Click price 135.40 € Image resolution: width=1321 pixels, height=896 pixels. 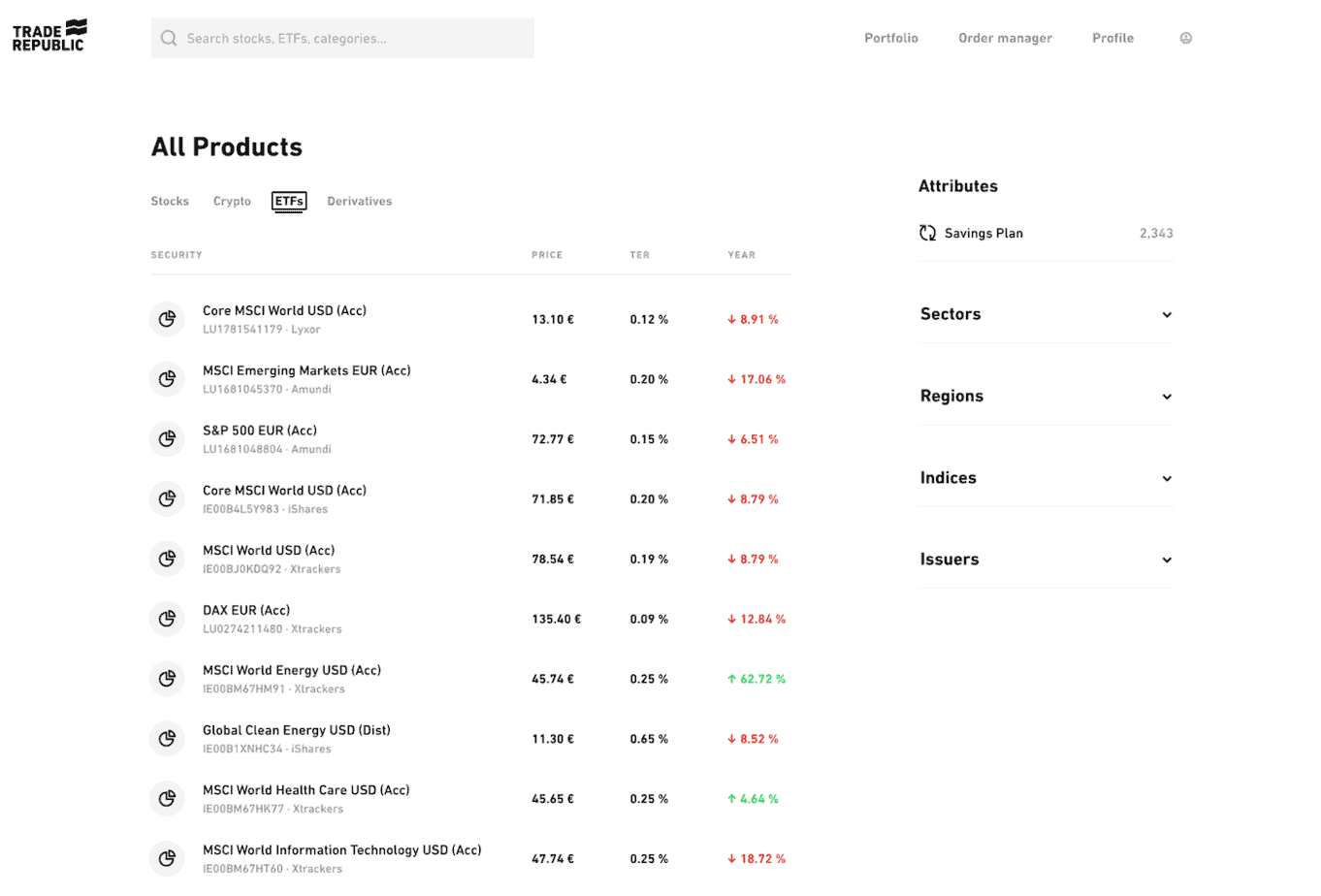[x=557, y=619]
